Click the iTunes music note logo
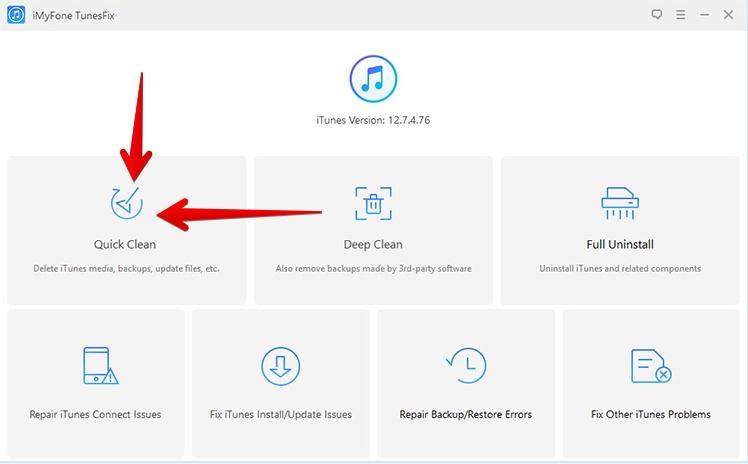This screenshot has width=748, height=464. 373,79
